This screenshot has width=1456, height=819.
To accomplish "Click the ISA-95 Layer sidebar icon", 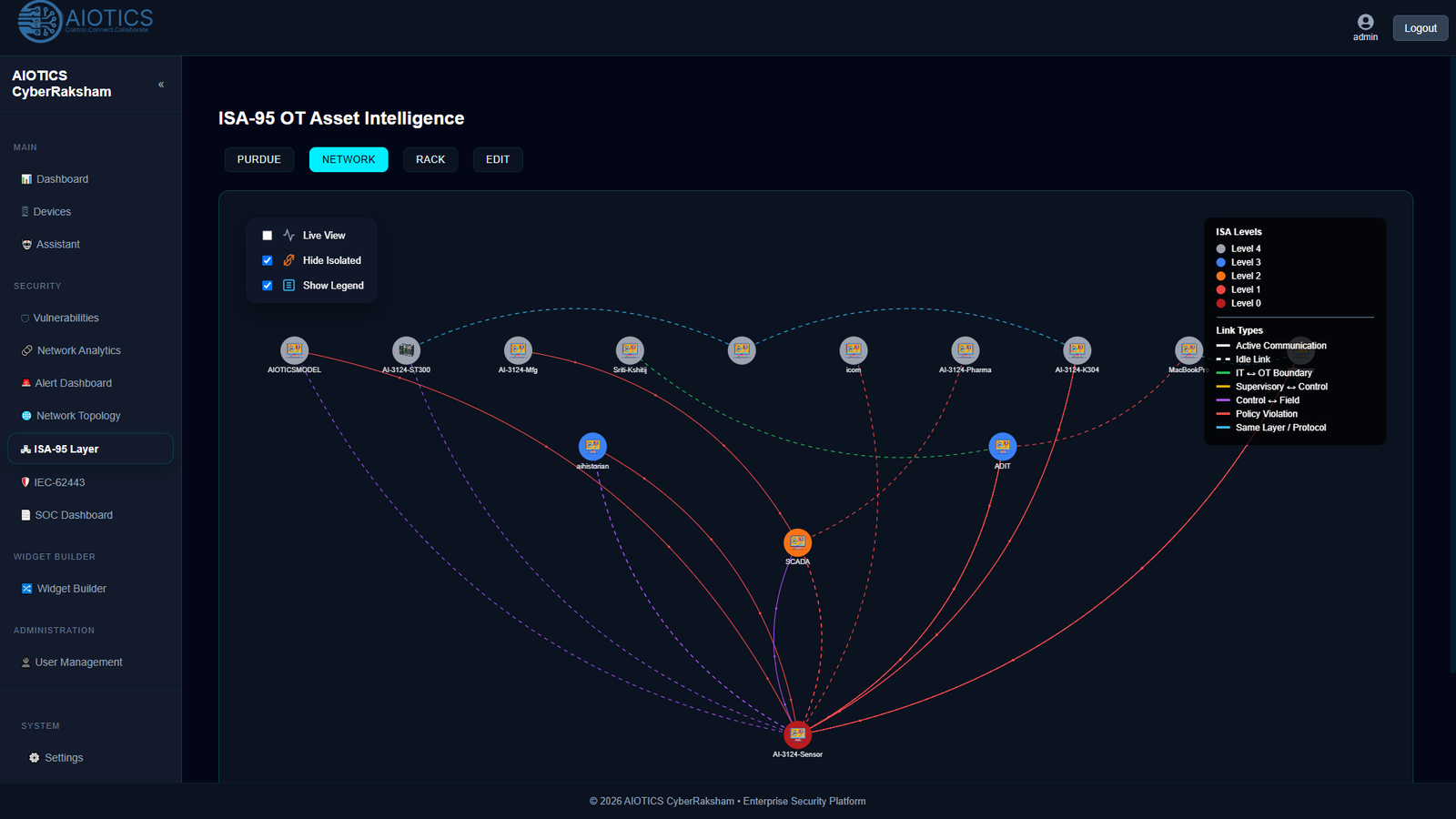I will coord(25,450).
